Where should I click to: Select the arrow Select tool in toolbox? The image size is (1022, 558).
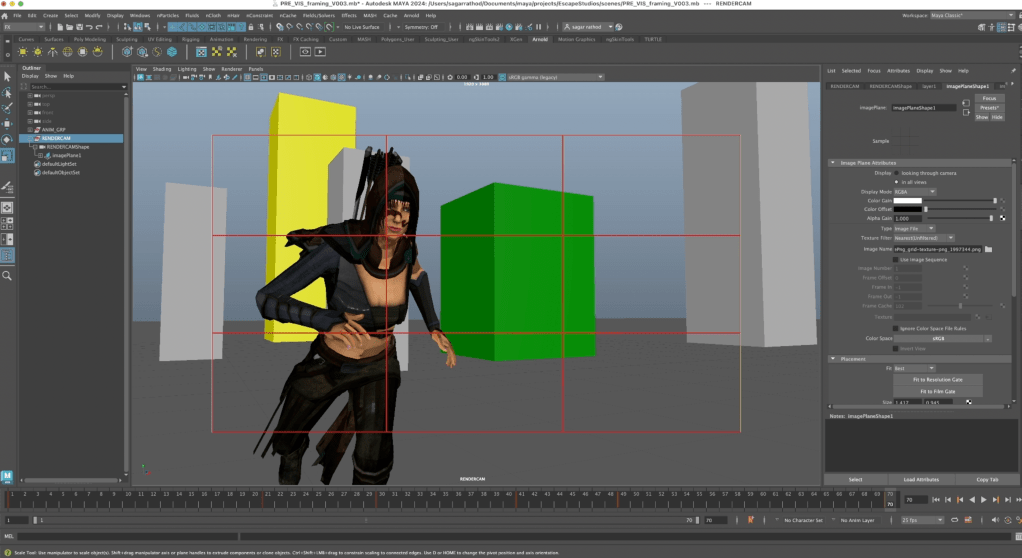(7, 75)
